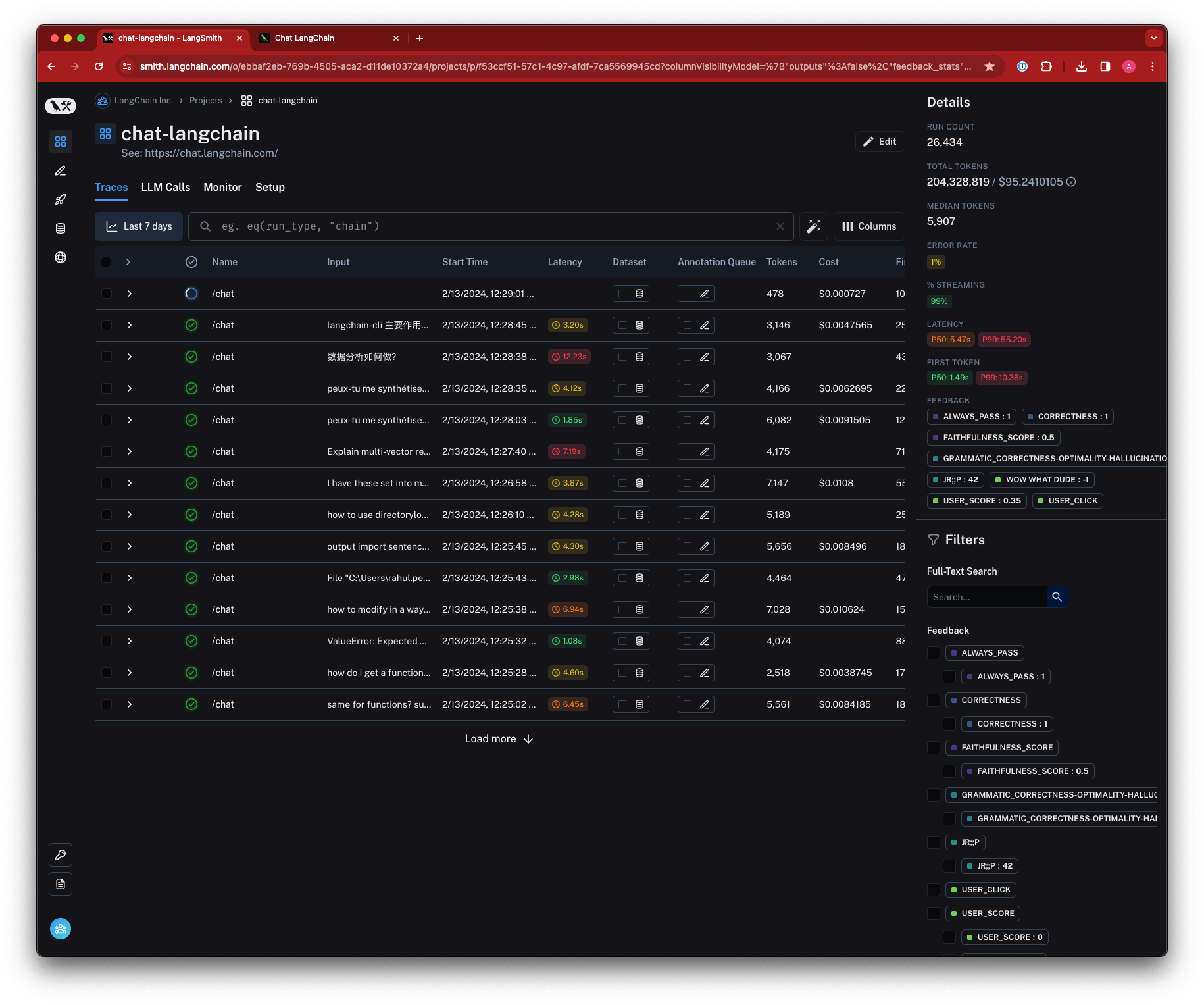
Task: Select the row checkbox for langchain-cli trace
Action: [106, 325]
